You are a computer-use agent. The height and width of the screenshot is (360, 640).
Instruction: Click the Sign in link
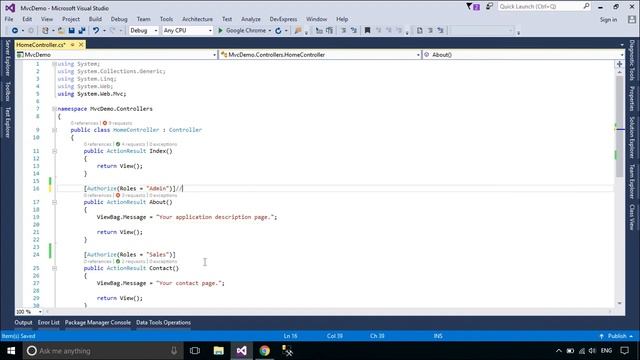pyautogui.click(x=608, y=20)
